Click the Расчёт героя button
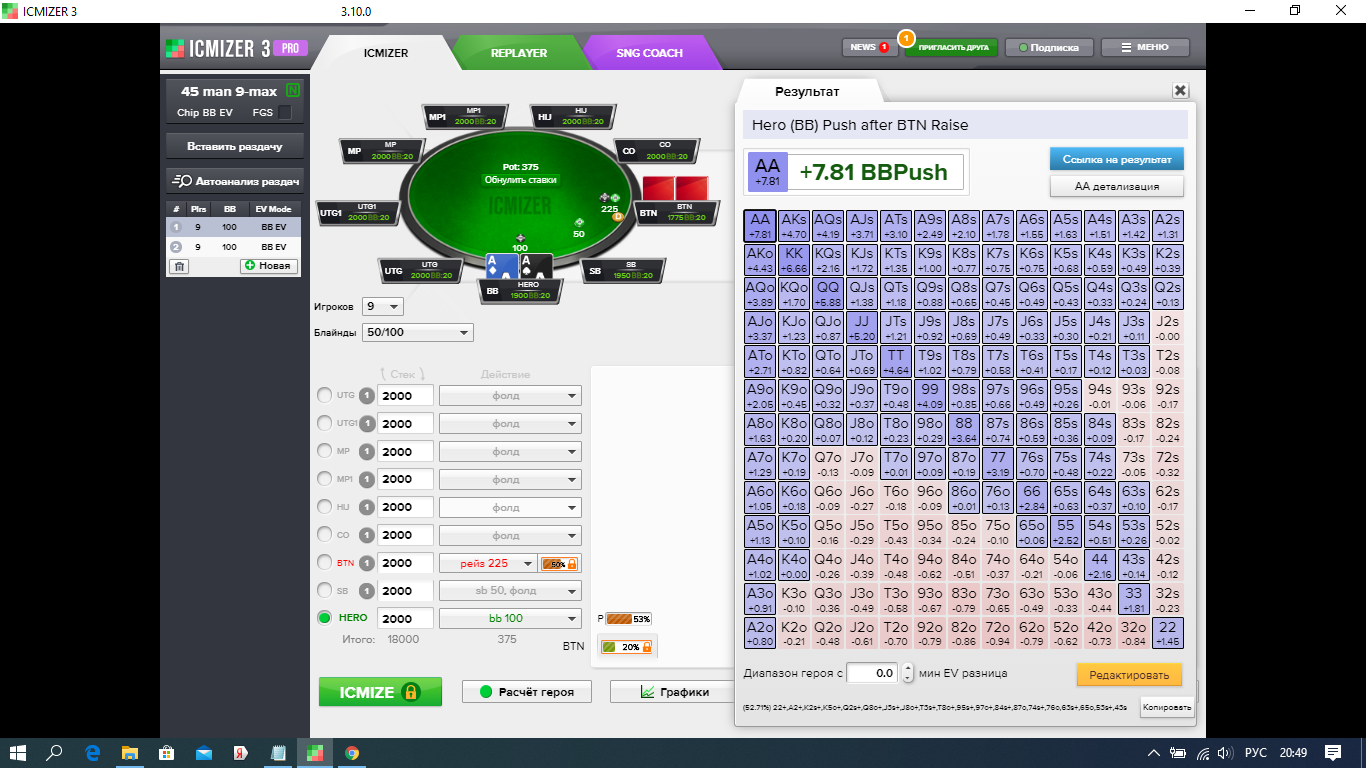This screenshot has height=768, width=1366. pos(526,692)
